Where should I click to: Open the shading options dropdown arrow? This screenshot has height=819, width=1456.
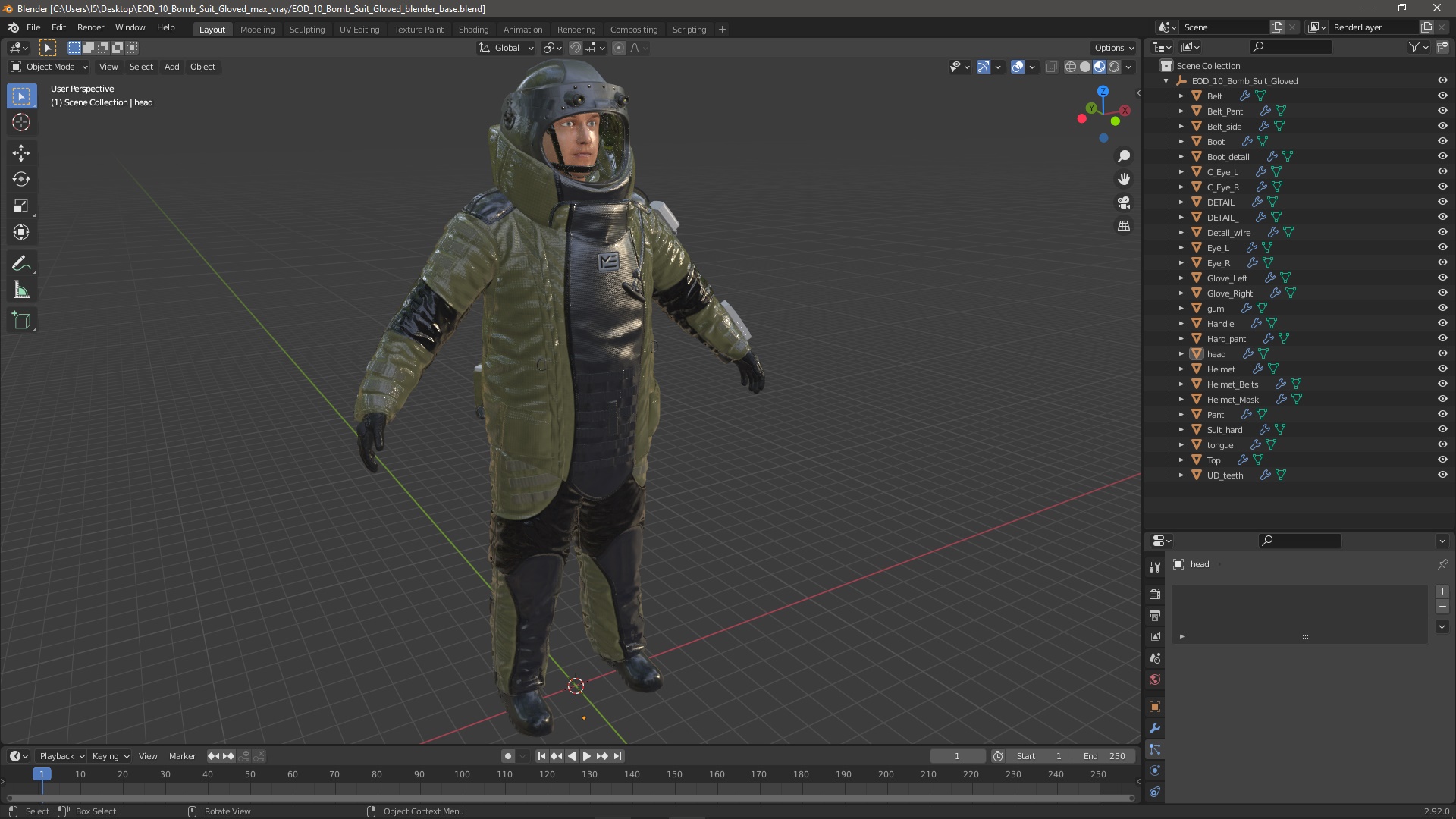[x=1128, y=67]
